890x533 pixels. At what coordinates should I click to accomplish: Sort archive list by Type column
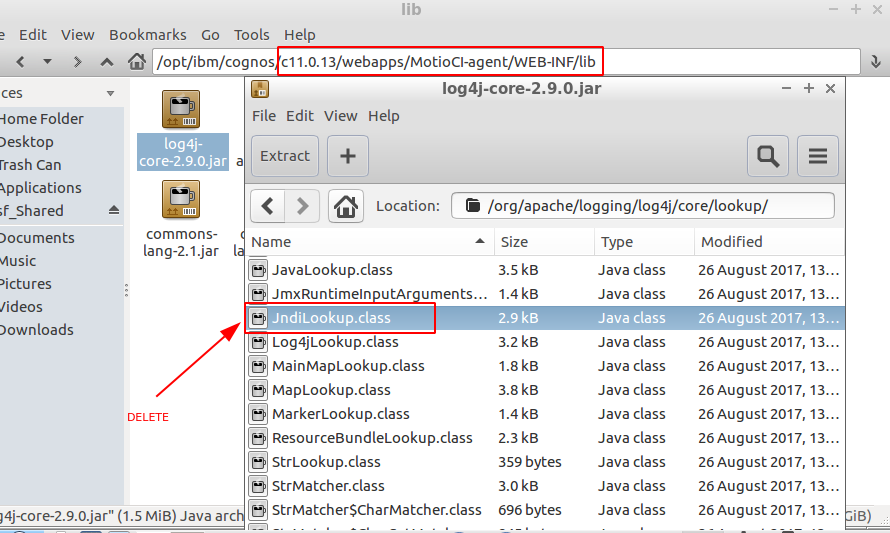click(x=644, y=242)
